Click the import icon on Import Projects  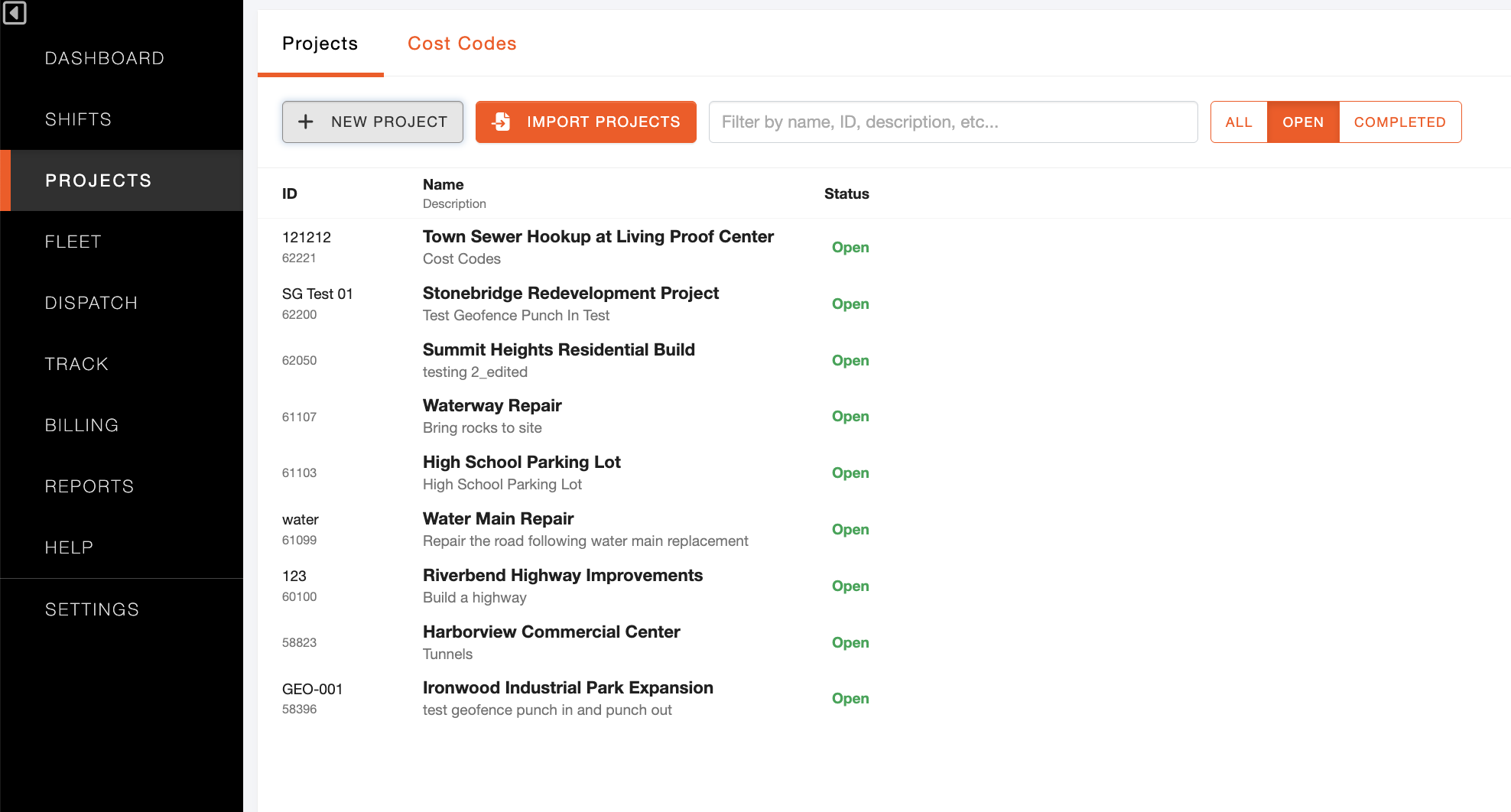(x=501, y=122)
